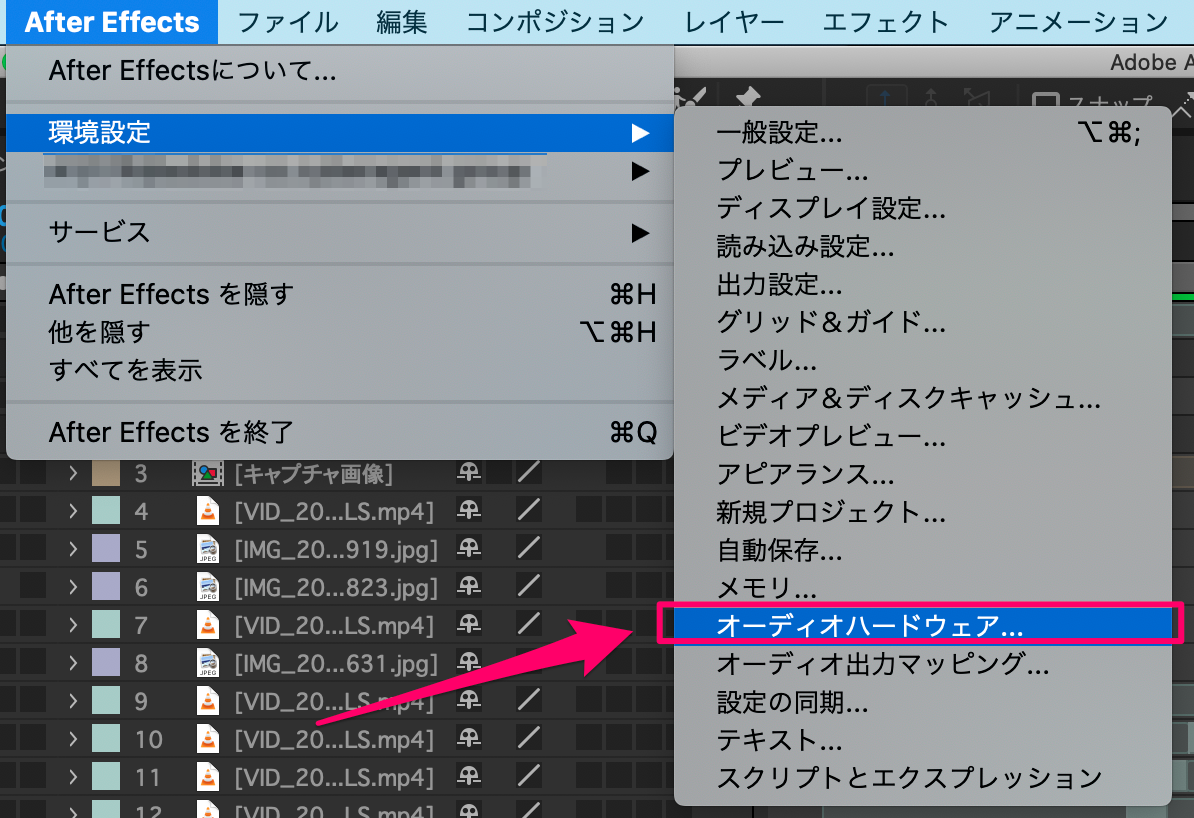The image size is (1194, 818).
Task: Expand layer 3 キャプチャ画像 properties
Action: [73, 474]
